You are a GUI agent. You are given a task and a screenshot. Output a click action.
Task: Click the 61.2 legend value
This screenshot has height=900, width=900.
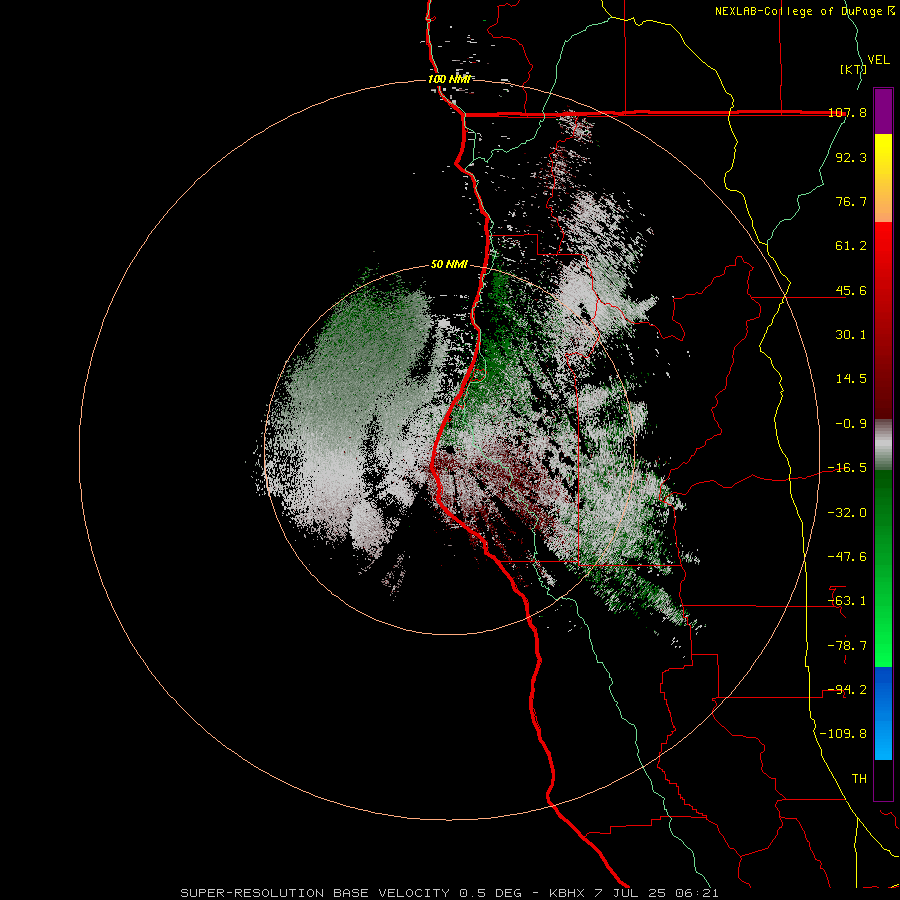tap(851, 246)
